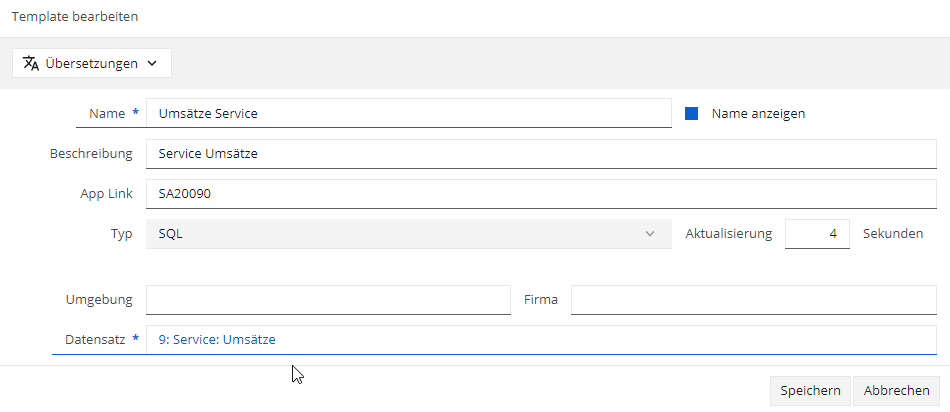Focus the Aktualisierung seconds input
The width and height of the screenshot is (950, 412).
(x=817, y=234)
